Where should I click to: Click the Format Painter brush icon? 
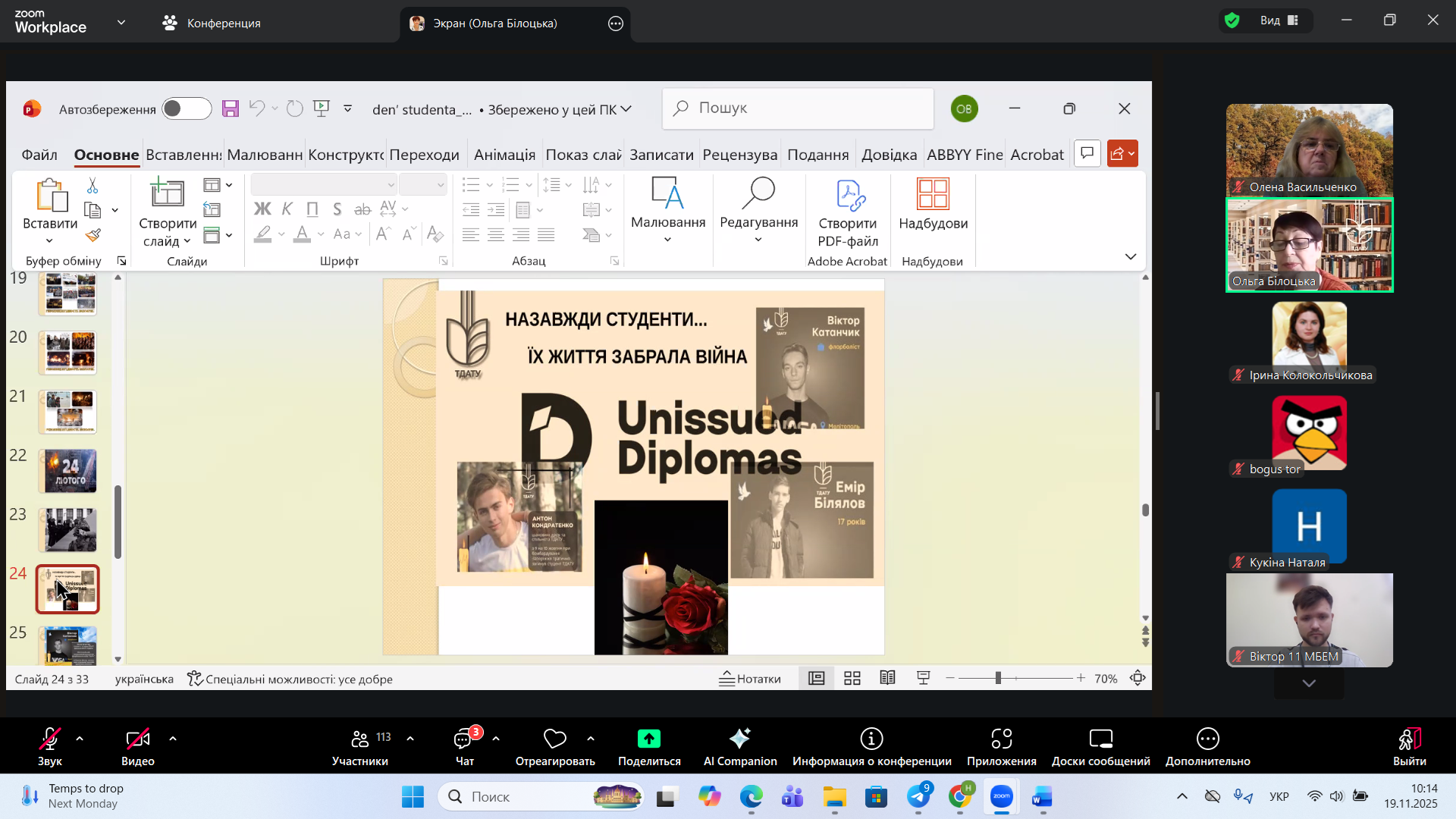tap(93, 235)
